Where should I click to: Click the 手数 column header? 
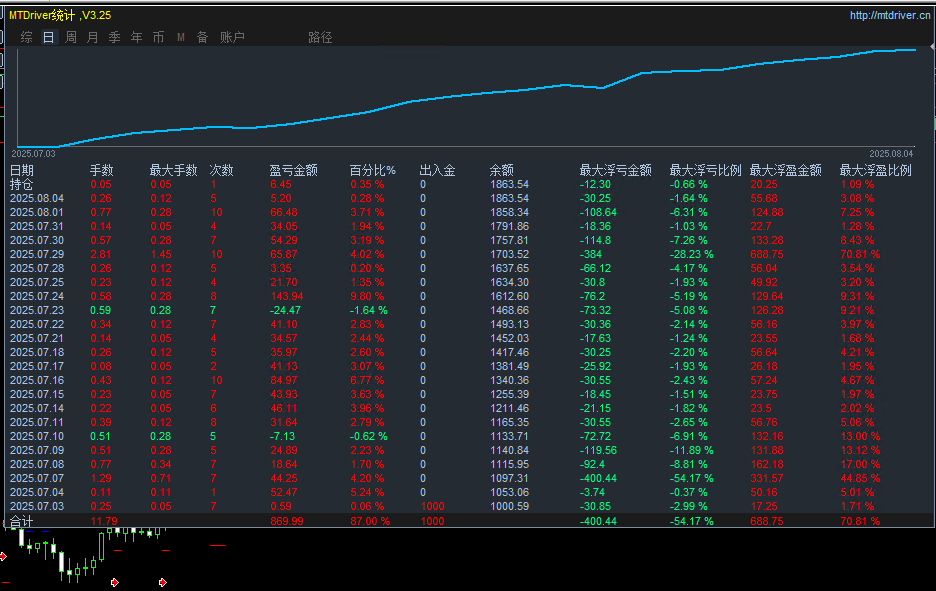pyautogui.click(x=101, y=170)
